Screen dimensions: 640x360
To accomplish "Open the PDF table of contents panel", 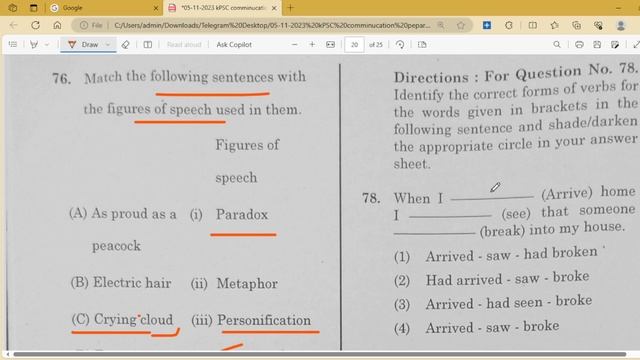I will point(13,44).
